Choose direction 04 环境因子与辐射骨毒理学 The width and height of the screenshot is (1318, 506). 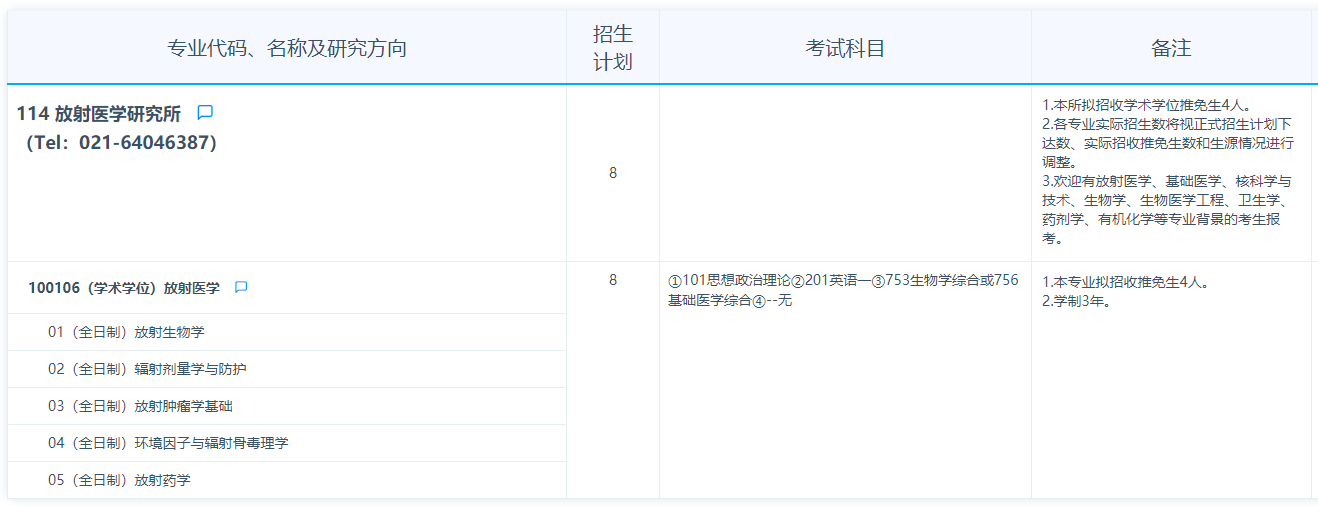pyautogui.click(x=168, y=443)
